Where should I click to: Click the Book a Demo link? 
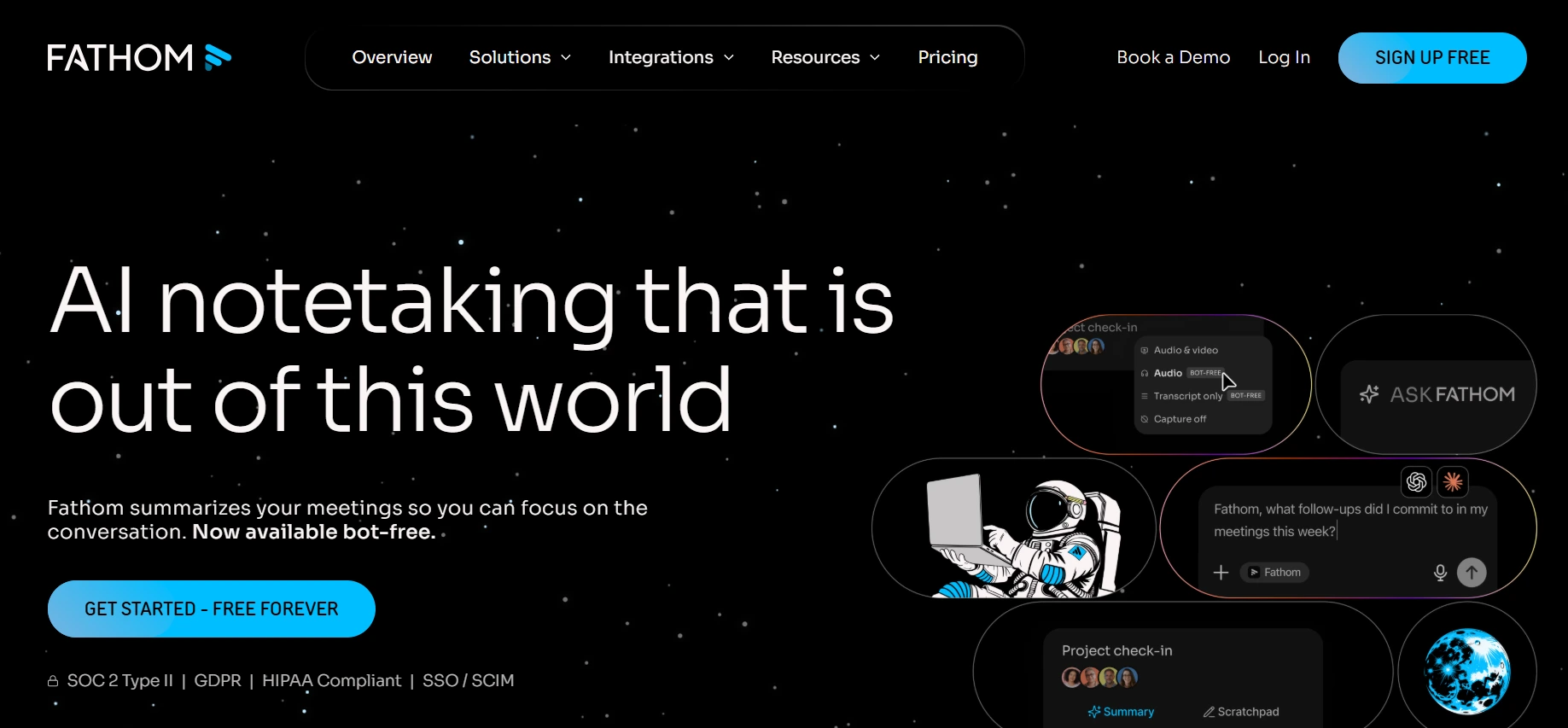(x=1173, y=57)
